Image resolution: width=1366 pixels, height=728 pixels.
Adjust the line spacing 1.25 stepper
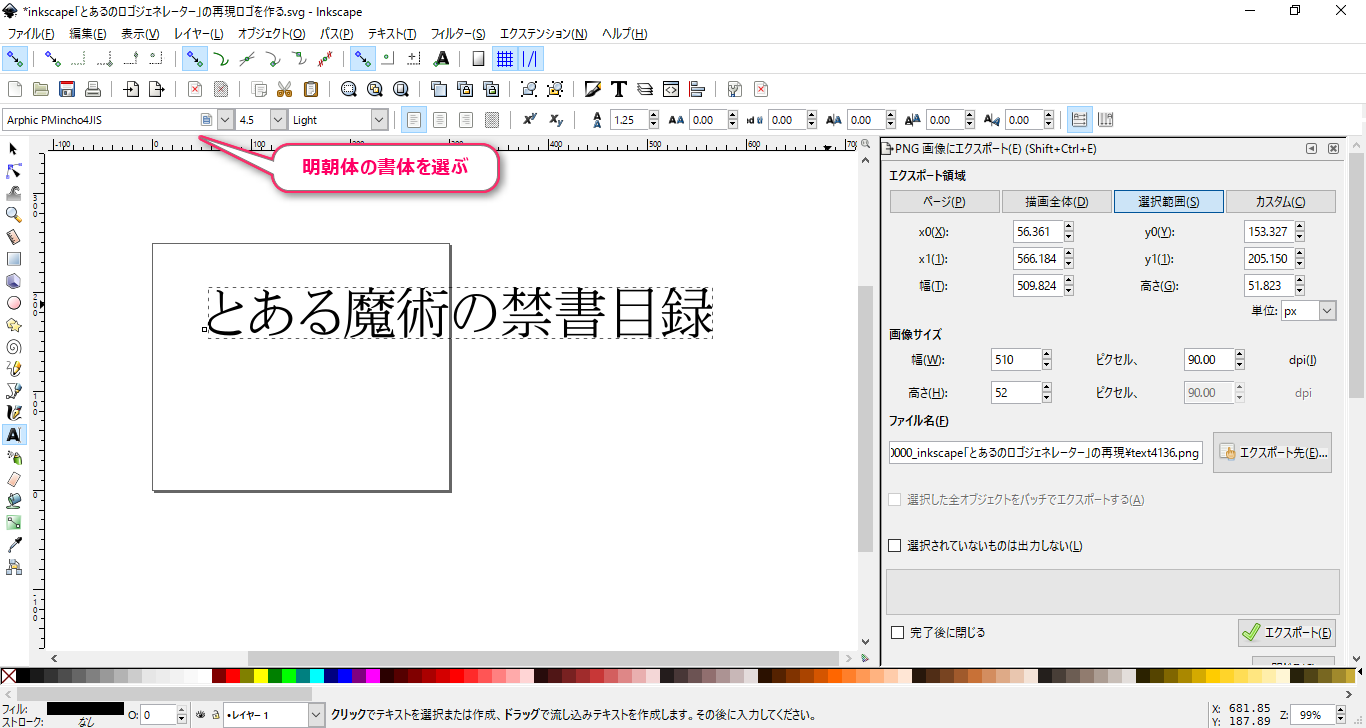(x=653, y=120)
